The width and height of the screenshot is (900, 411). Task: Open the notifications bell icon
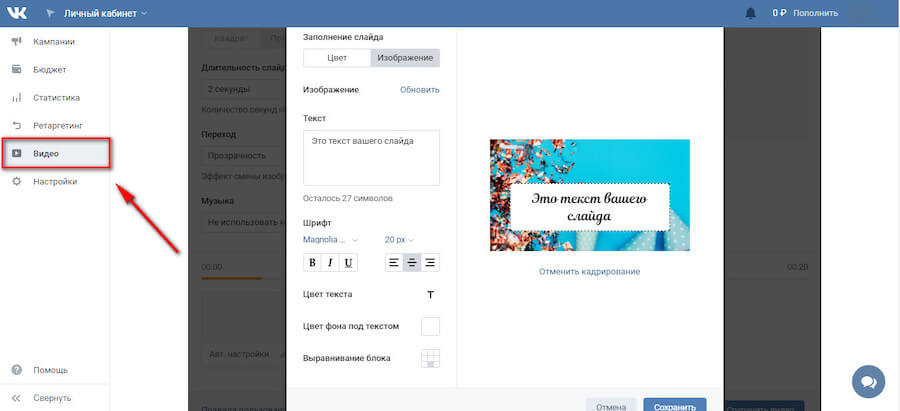pos(750,13)
